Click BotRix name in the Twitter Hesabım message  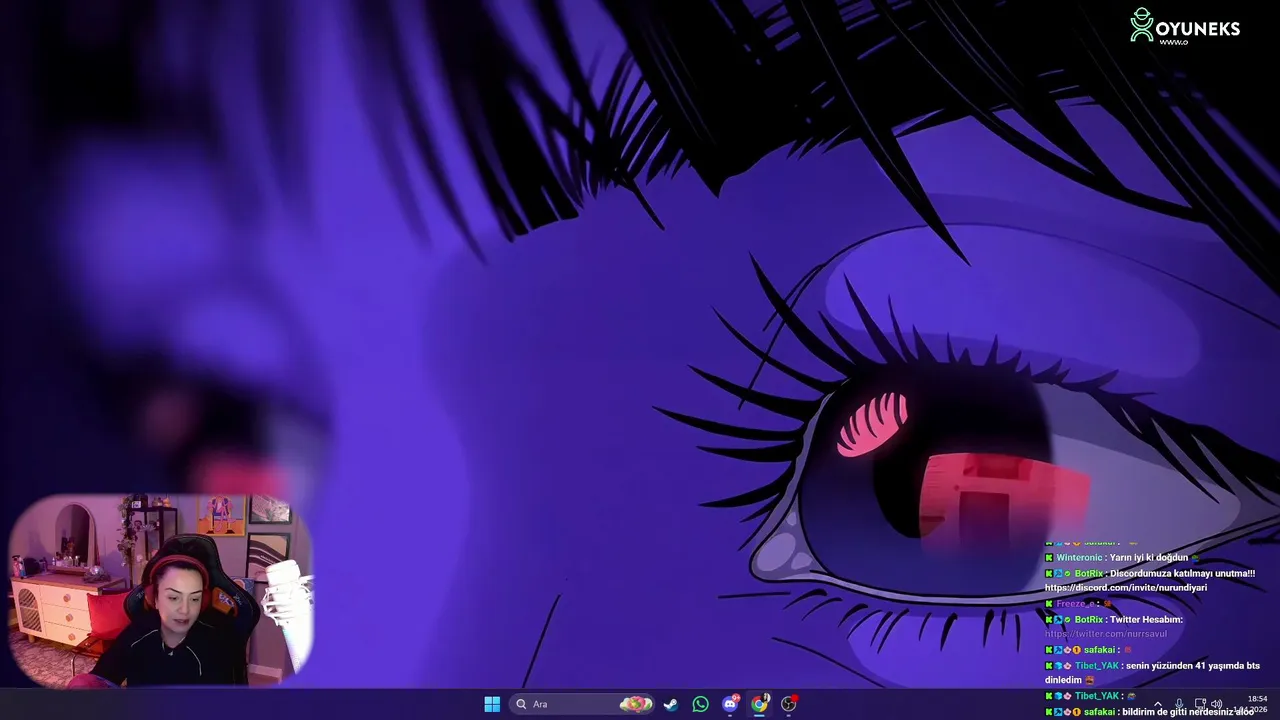(x=1089, y=619)
